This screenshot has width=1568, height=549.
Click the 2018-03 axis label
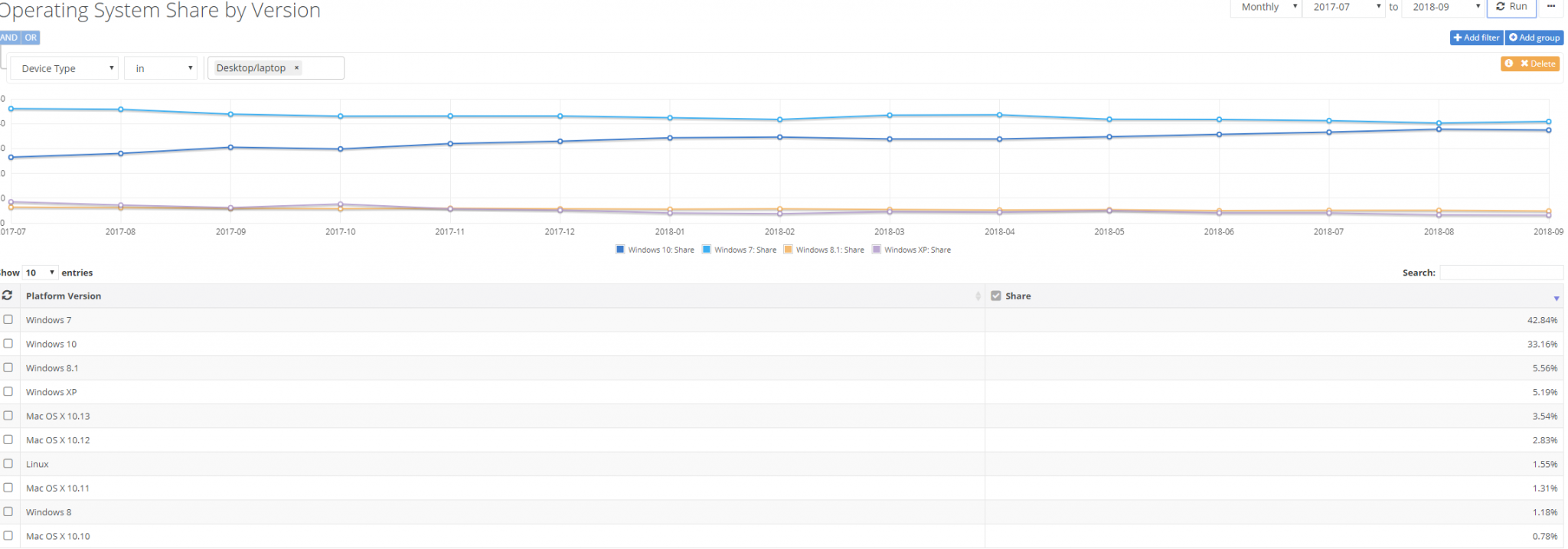890,231
